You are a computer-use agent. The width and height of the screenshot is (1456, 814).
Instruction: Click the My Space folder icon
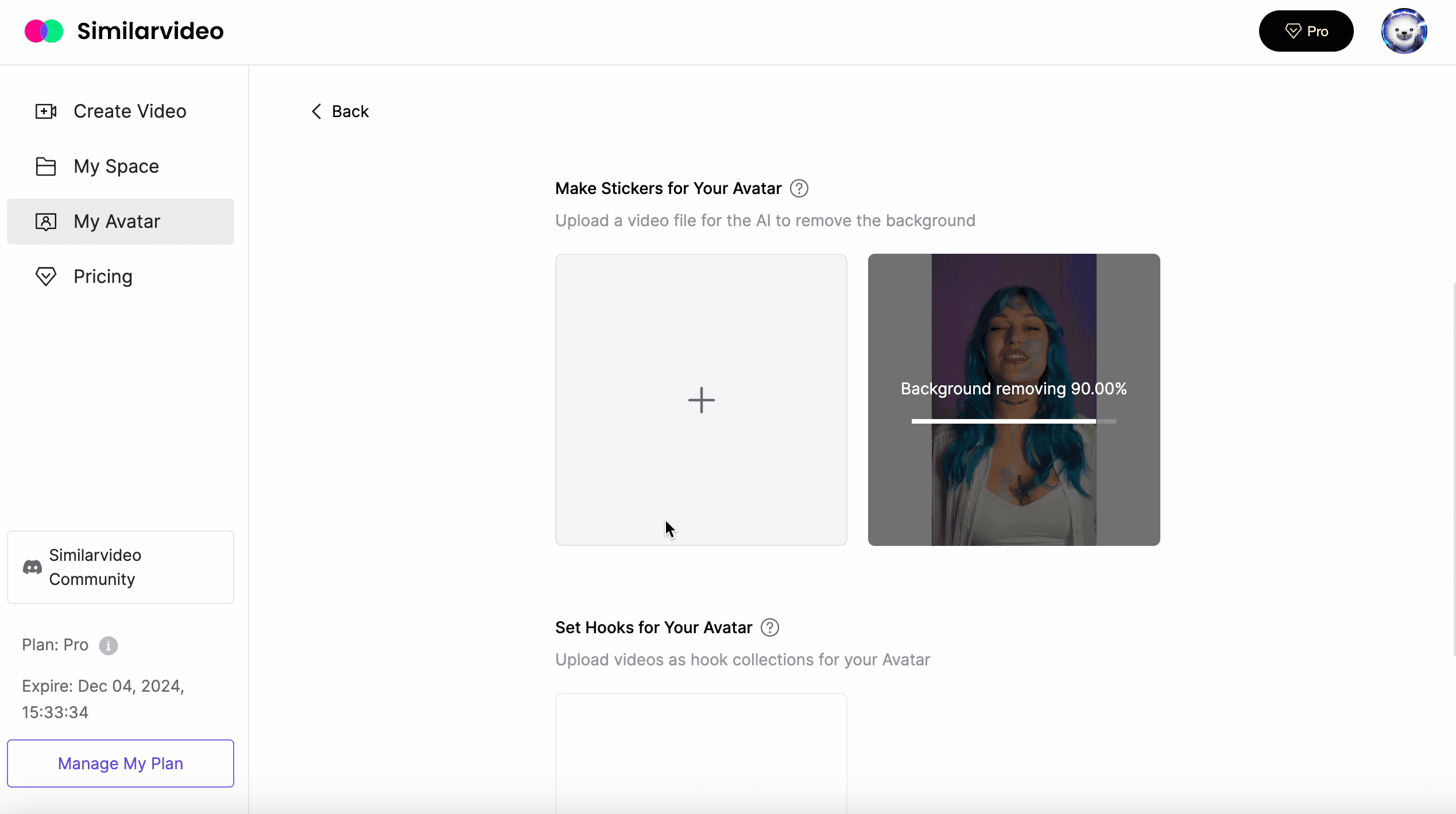(x=46, y=166)
